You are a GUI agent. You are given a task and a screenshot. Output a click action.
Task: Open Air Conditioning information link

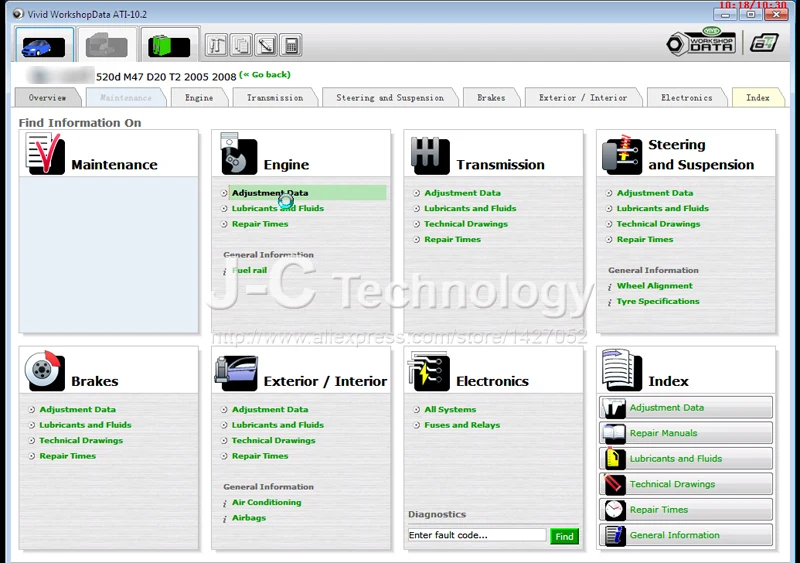[x=266, y=502]
